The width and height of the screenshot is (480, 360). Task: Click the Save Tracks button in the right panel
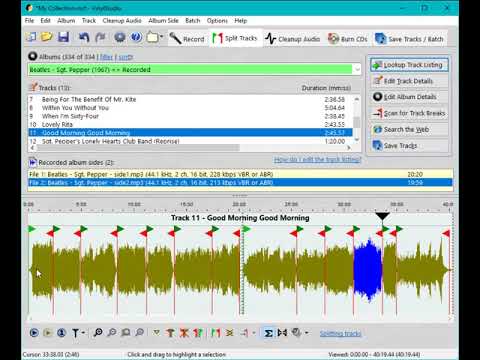click(x=409, y=146)
